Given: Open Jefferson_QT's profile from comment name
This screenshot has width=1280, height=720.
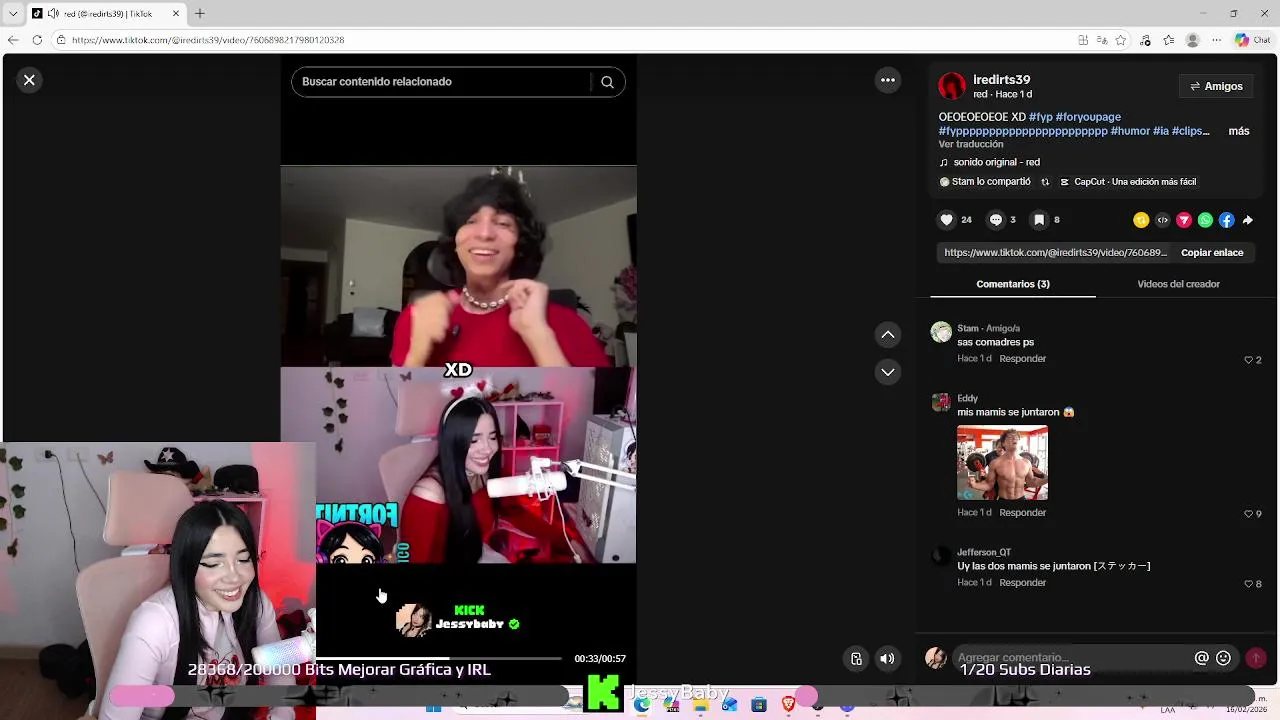Looking at the screenshot, I should coord(984,552).
